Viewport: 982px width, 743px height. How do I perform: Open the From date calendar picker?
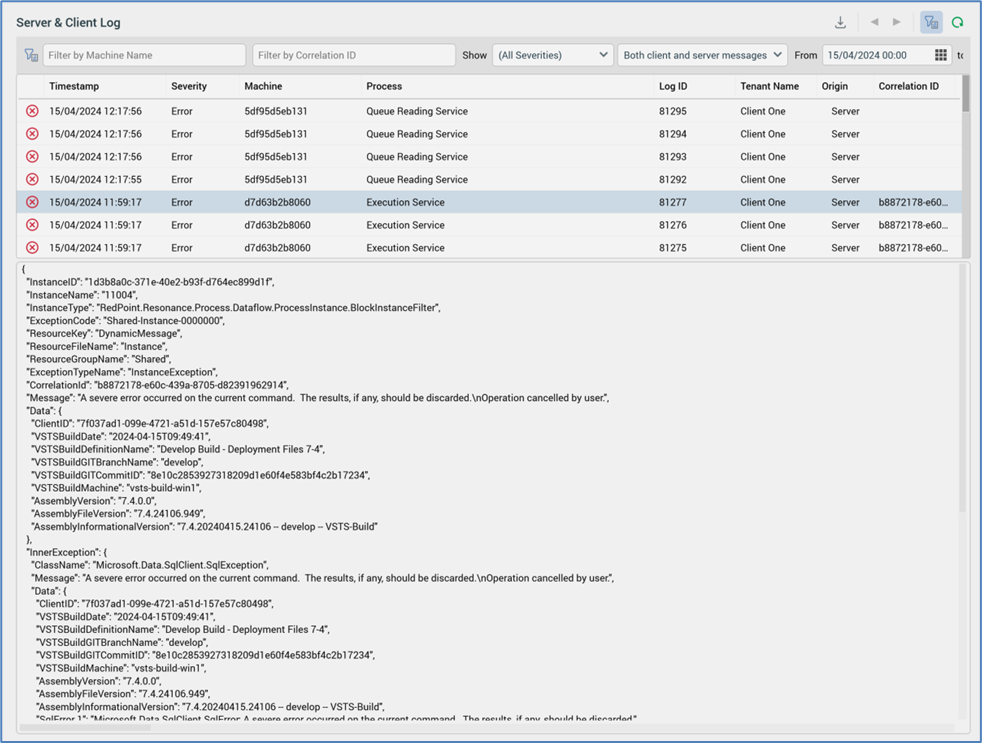(x=940, y=56)
